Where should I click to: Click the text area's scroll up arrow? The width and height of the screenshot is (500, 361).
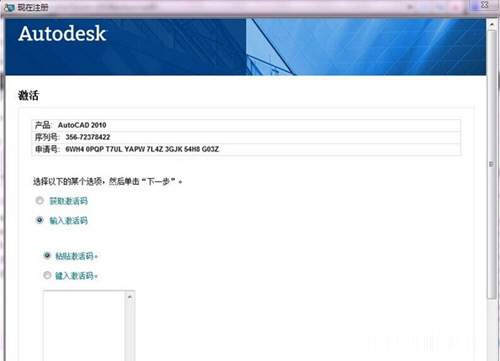(x=130, y=296)
